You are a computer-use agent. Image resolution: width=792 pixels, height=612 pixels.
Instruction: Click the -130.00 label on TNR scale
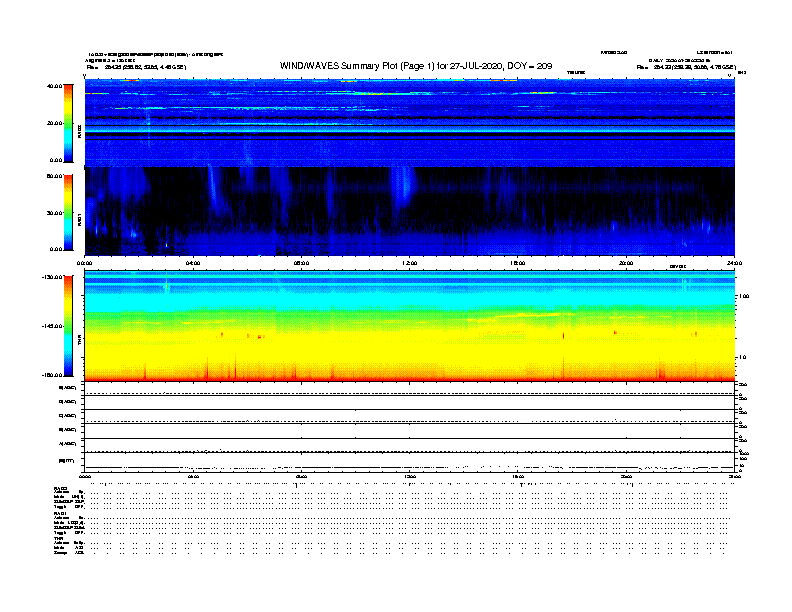click(52, 277)
